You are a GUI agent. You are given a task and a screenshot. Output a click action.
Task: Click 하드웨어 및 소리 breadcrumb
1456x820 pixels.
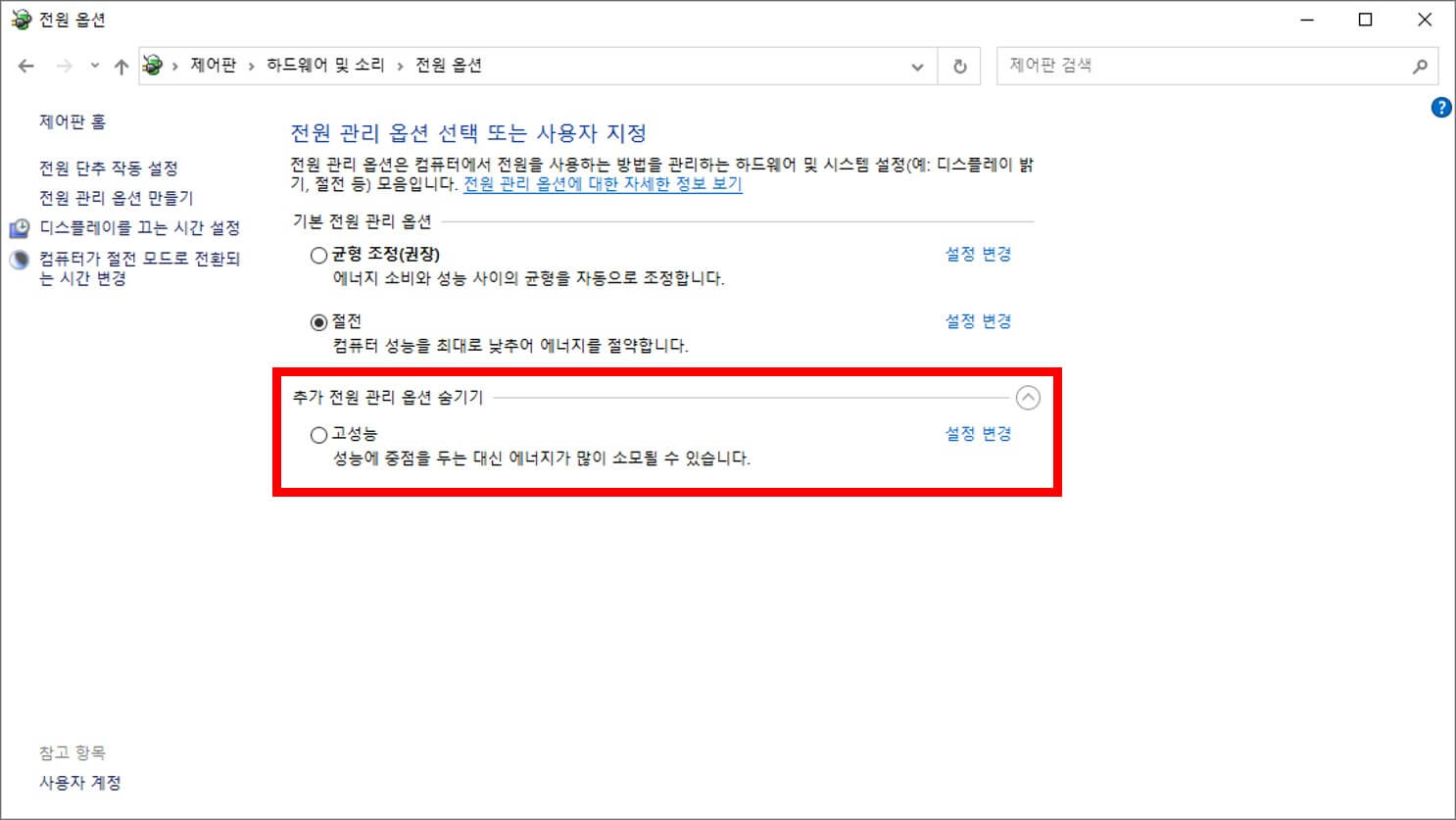[325, 66]
